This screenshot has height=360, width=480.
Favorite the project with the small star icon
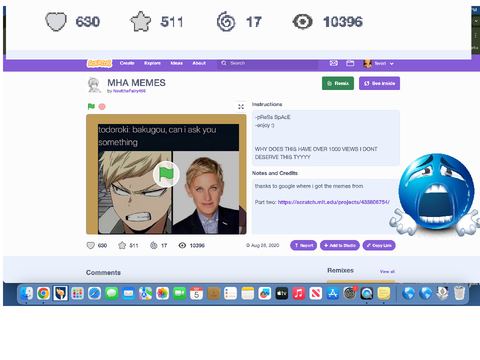pyautogui.click(x=122, y=246)
